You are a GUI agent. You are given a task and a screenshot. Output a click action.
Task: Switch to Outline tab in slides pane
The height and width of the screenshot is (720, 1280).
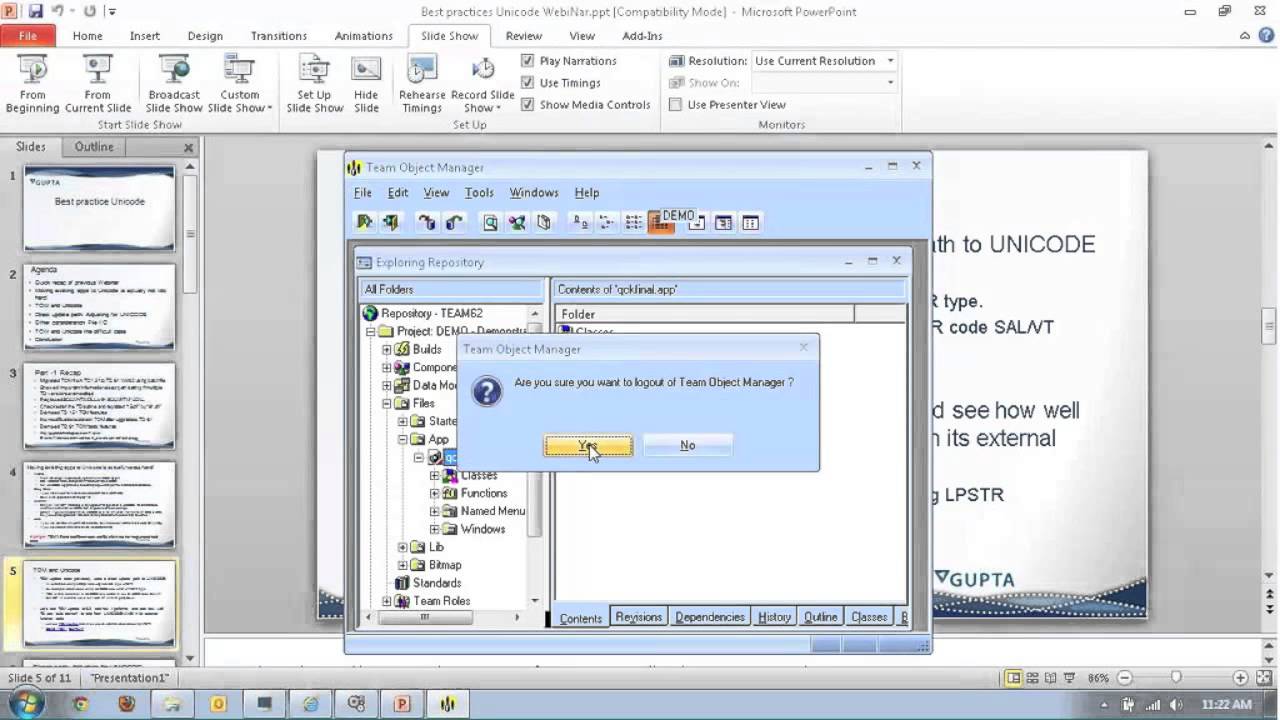coord(94,147)
